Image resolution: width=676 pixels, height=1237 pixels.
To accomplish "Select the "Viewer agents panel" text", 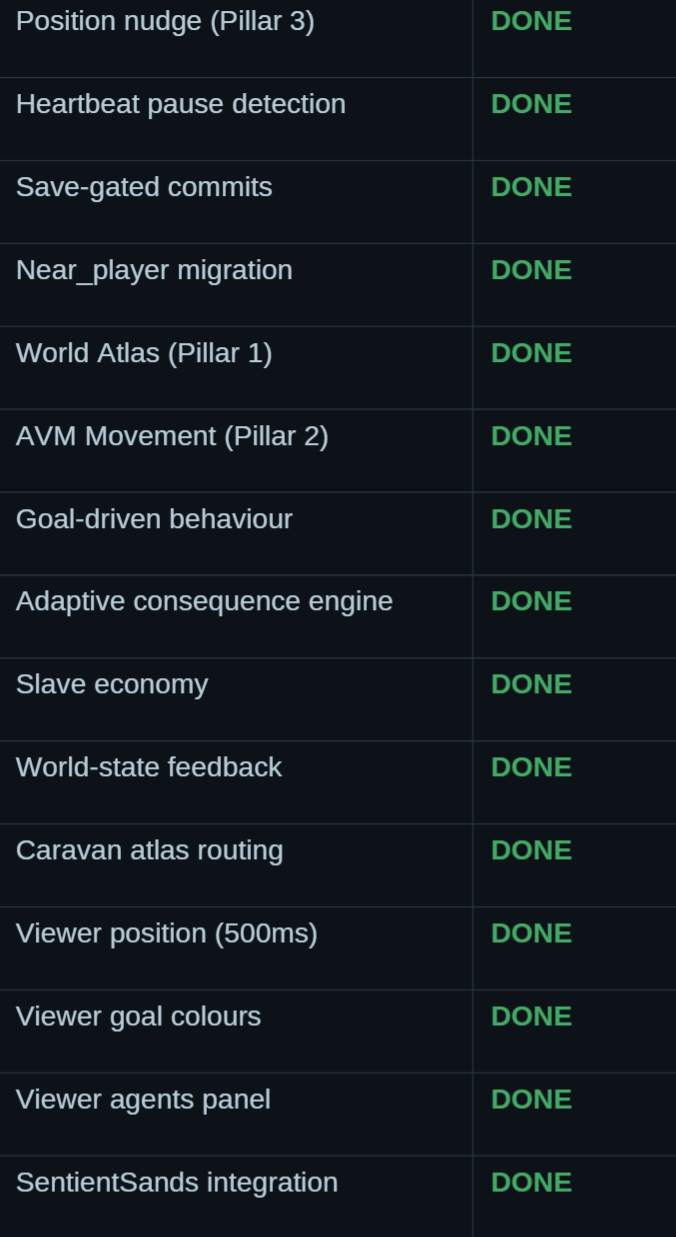I will (143, 1099).
